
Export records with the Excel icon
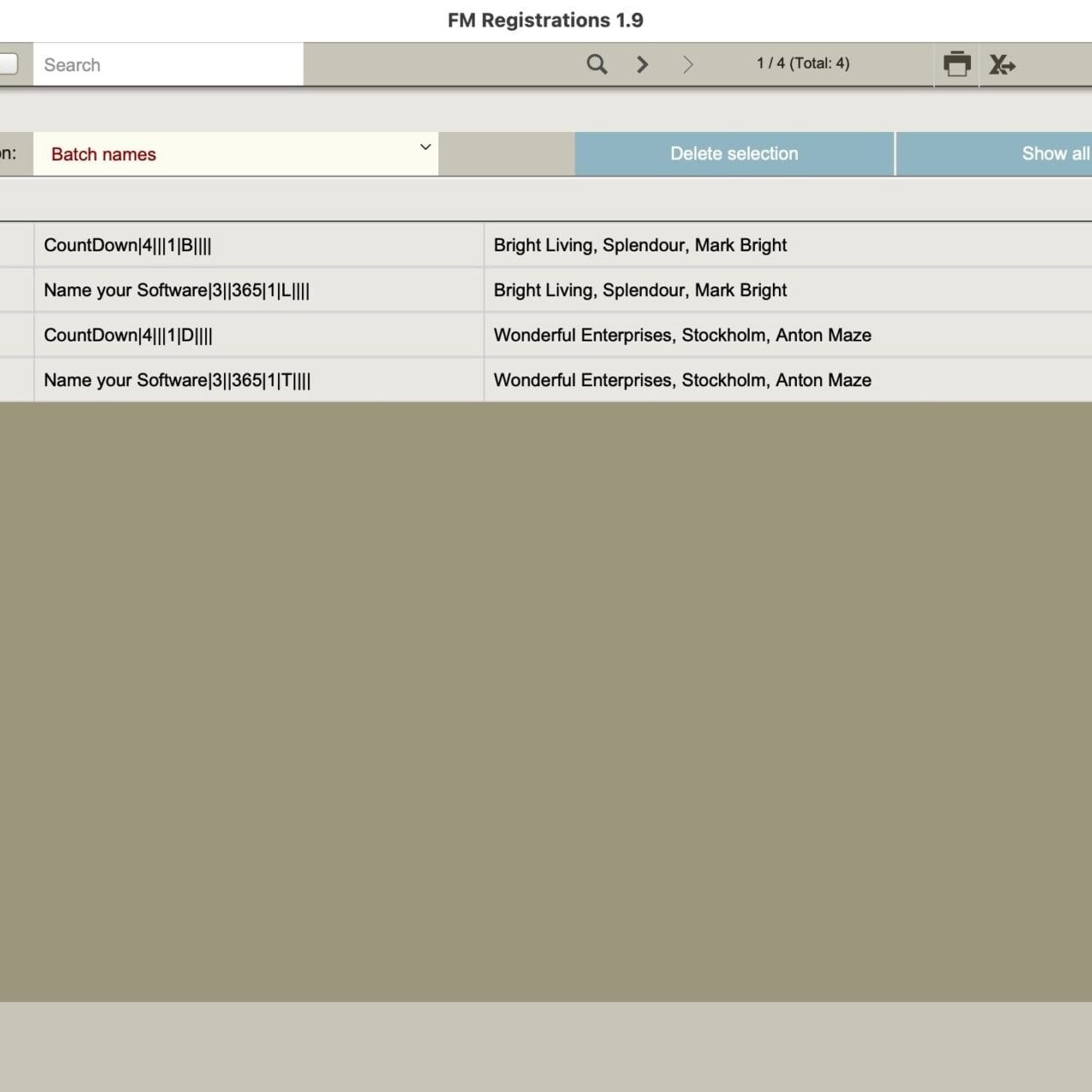[1002, 64]
